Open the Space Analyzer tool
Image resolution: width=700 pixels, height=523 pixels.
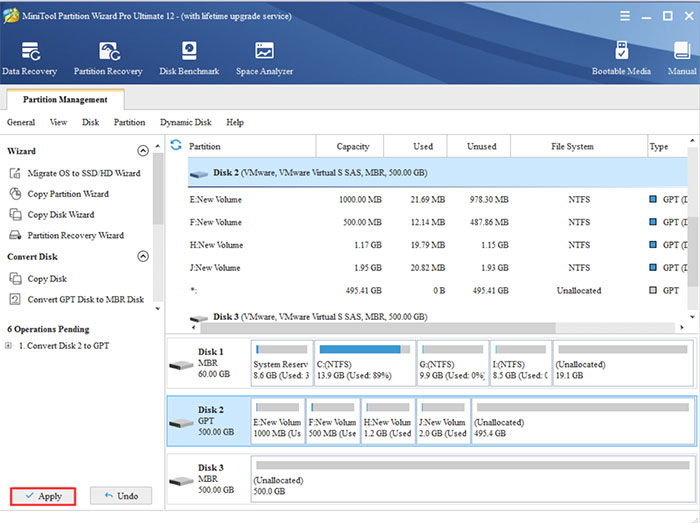point(264,57)
